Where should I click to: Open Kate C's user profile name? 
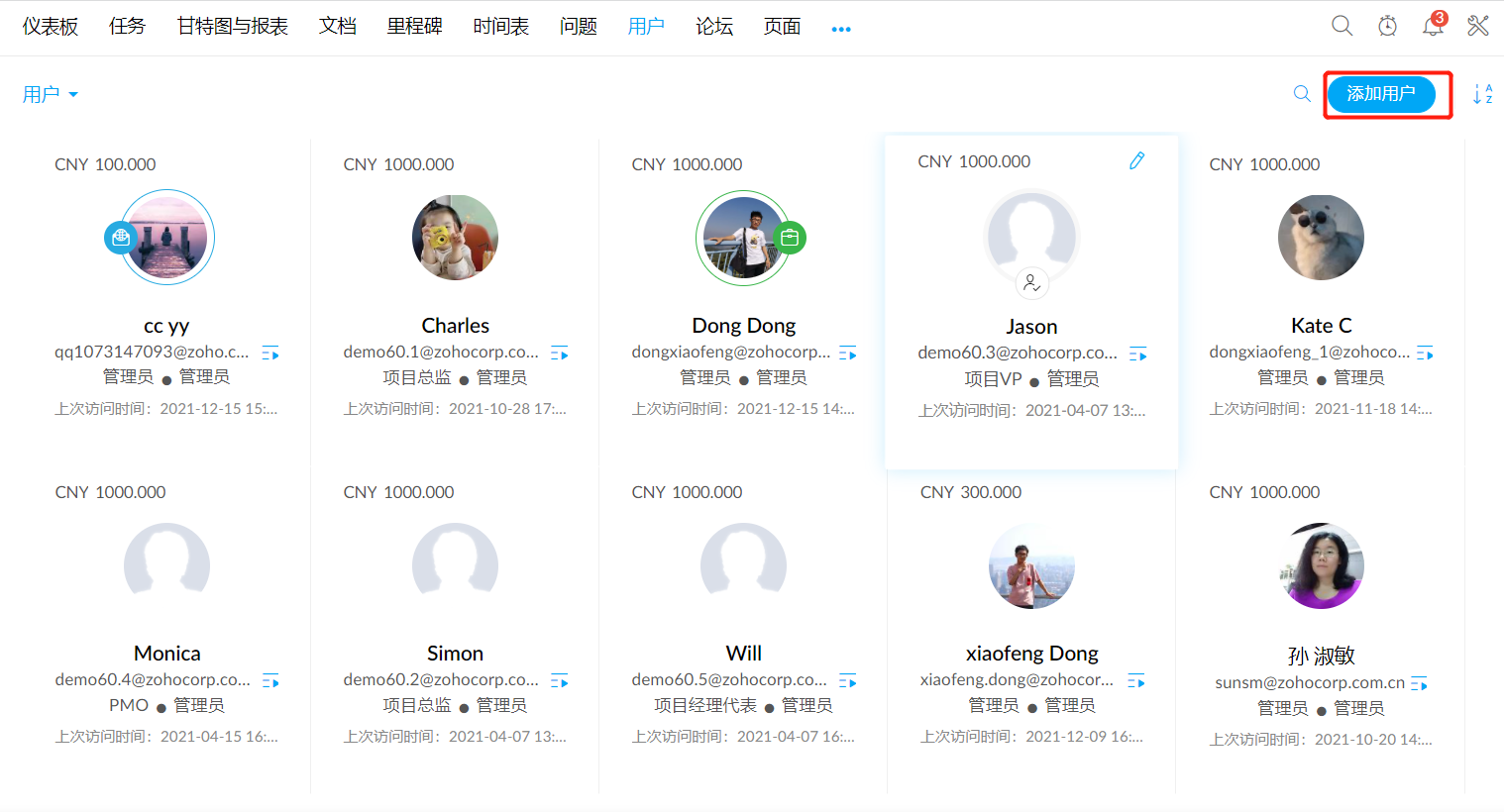coord(1321,326)
